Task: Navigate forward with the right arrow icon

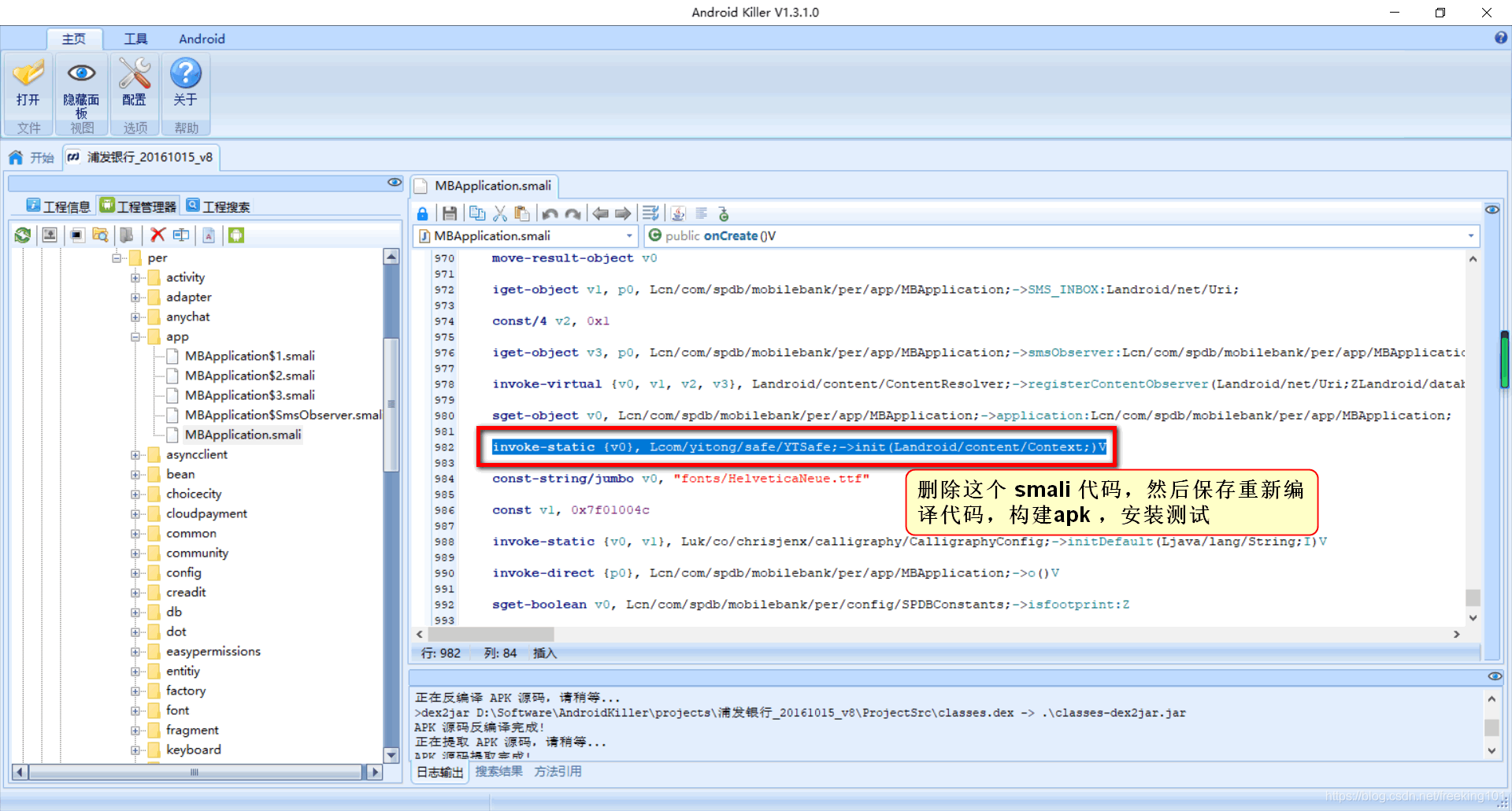Action: coord(623,213)
